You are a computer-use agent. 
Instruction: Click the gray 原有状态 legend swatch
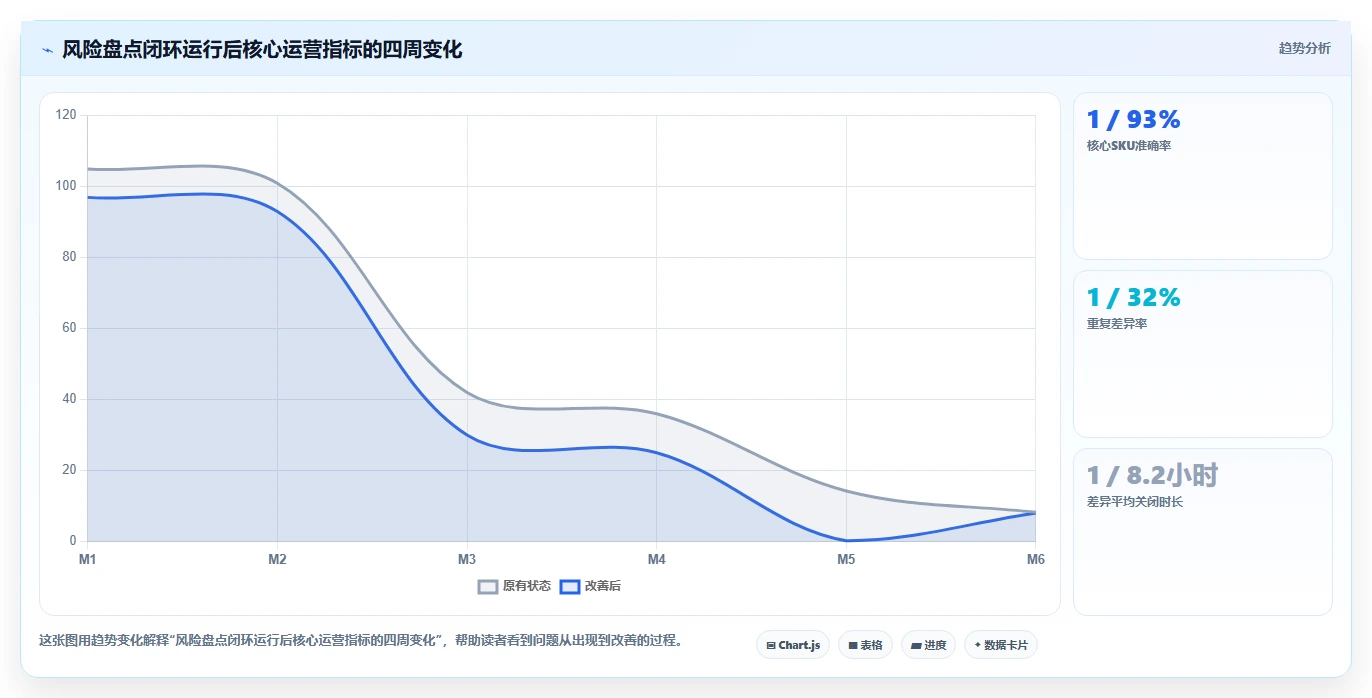(488, 586)
